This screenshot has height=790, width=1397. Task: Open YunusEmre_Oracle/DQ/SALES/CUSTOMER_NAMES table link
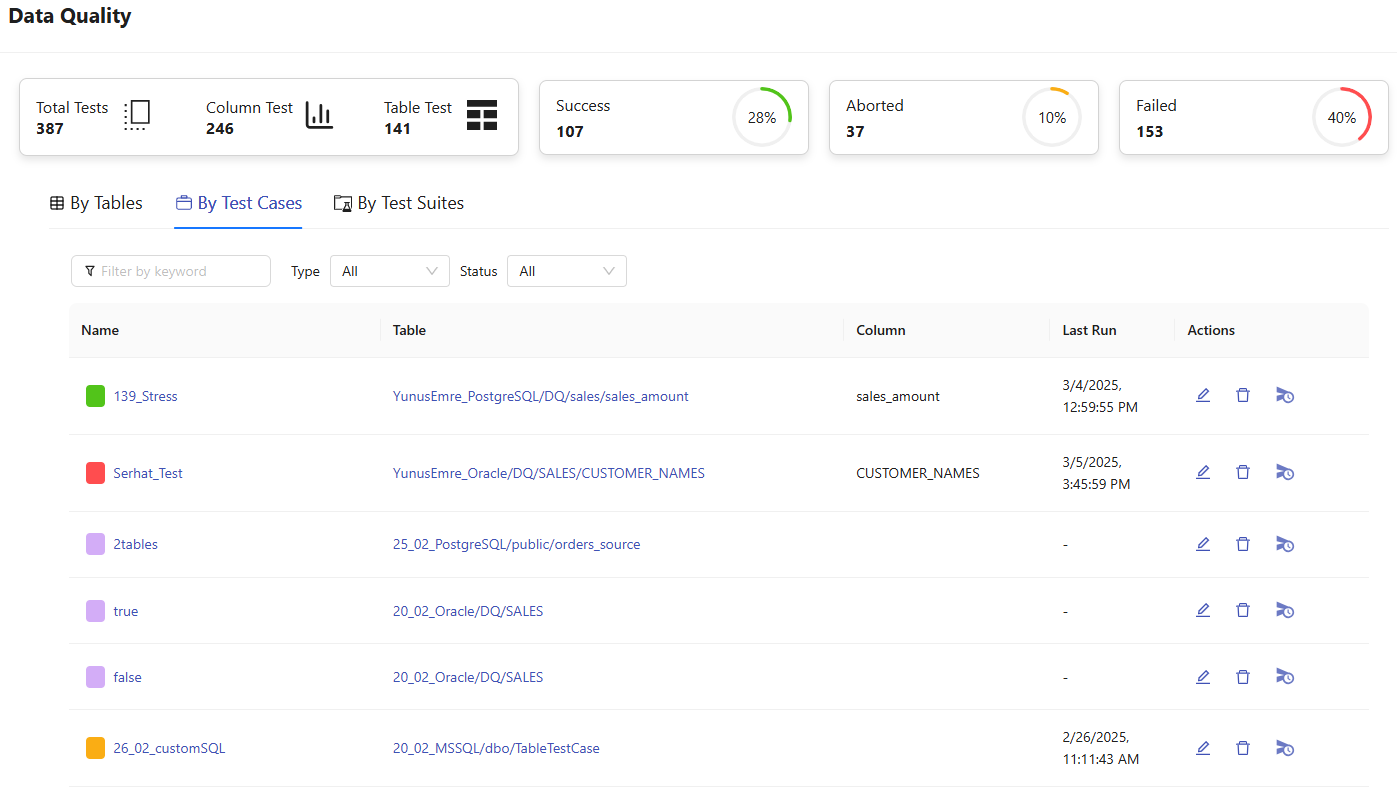coord(548,473)
